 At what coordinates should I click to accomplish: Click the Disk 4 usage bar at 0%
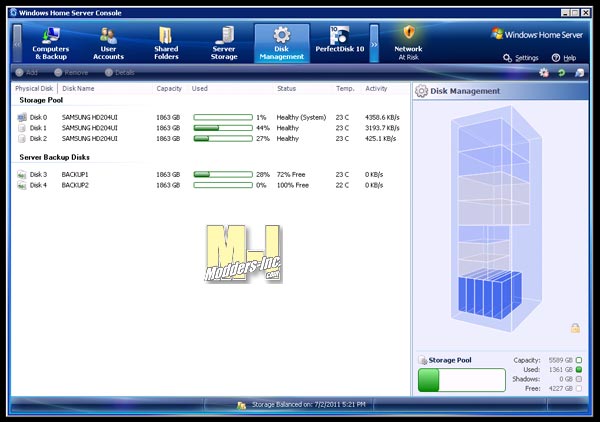coord(223,185)
